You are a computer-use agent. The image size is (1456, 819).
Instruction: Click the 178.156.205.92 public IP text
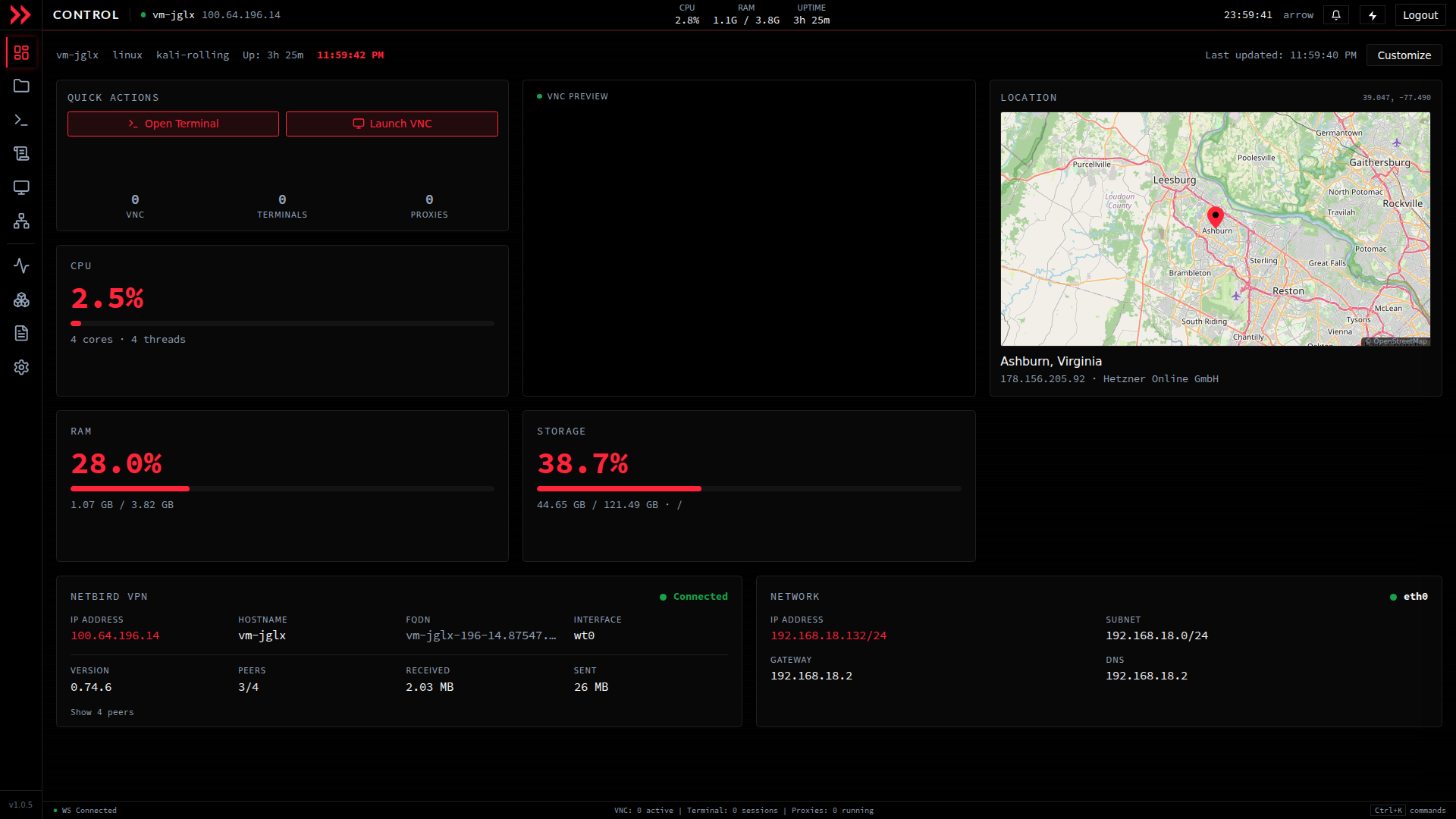(1043, 379)
